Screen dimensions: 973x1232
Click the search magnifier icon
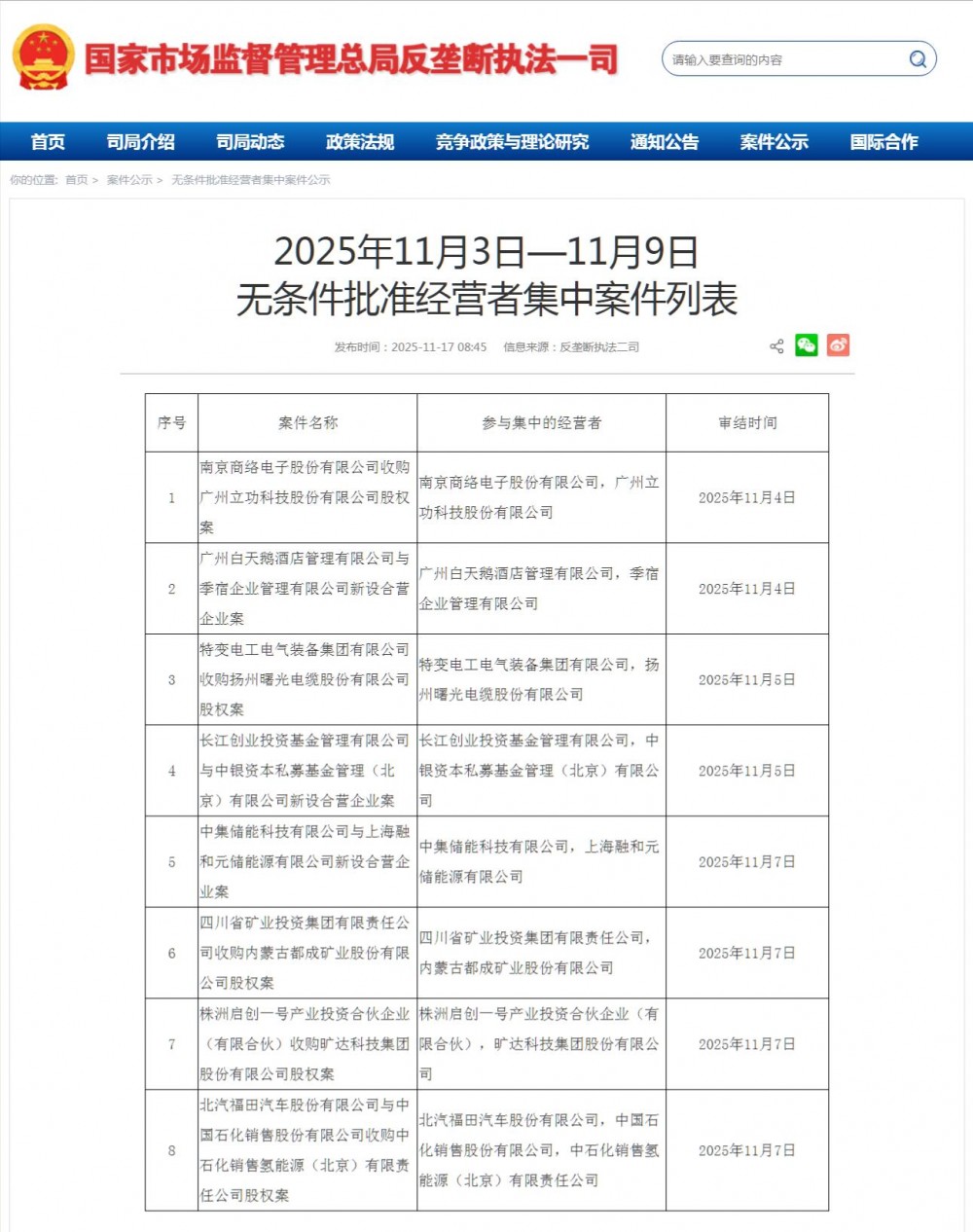917,59
